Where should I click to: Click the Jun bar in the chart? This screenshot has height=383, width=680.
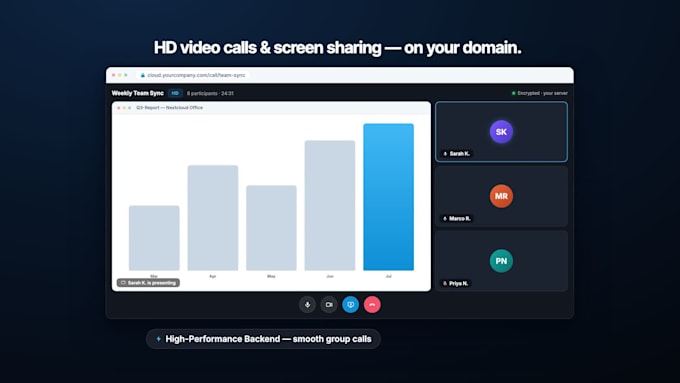330,205
